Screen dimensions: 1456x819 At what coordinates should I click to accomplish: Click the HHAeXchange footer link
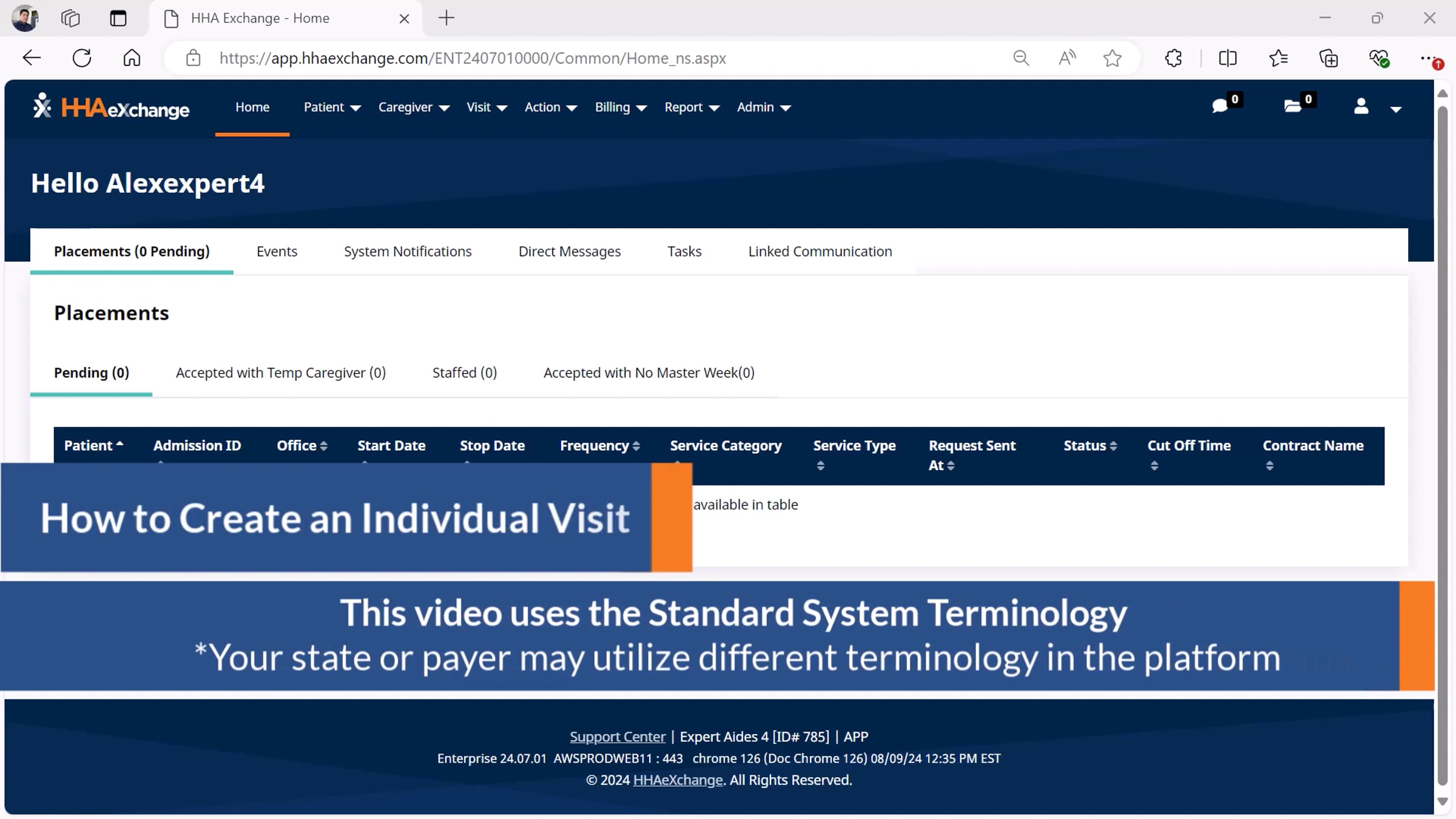[678, 780]
